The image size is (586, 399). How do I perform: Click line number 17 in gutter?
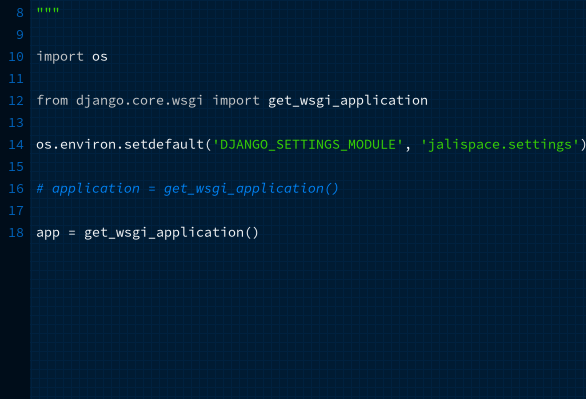point(16,211)
